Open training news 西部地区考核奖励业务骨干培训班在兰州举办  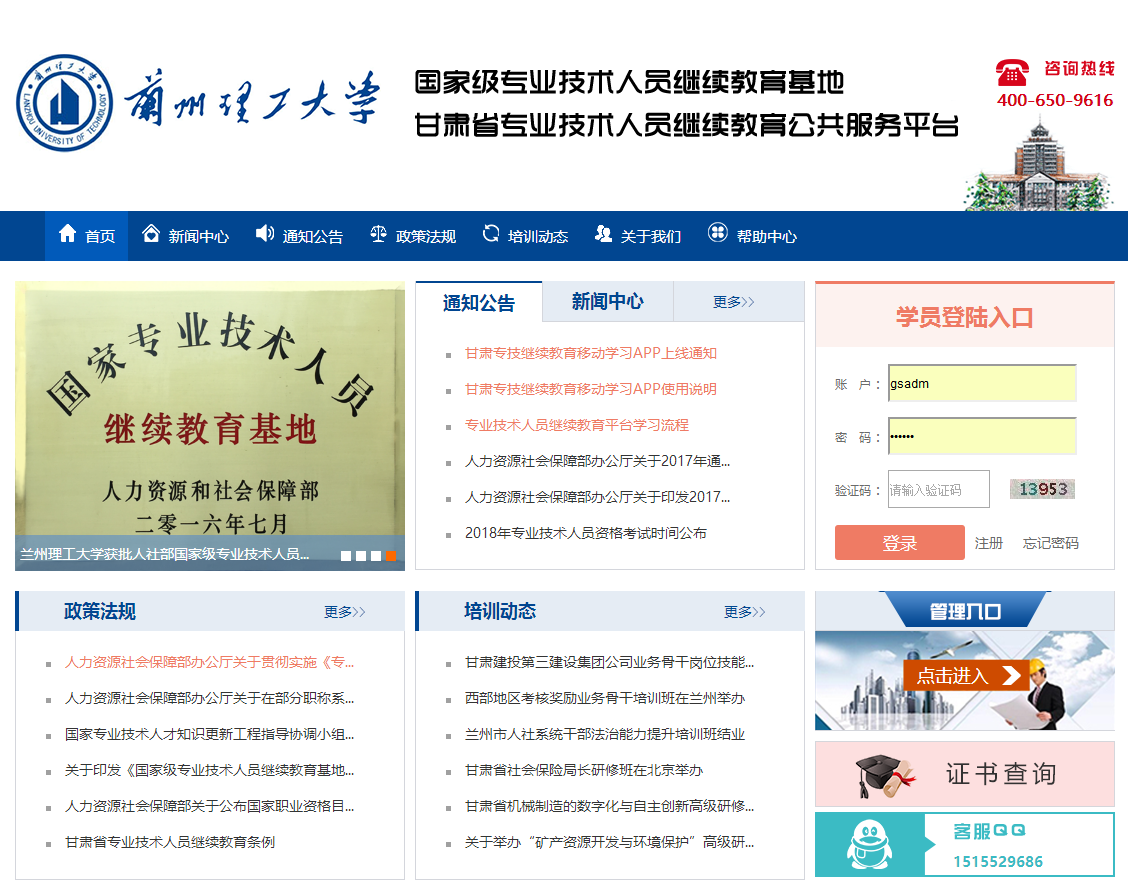604,699
